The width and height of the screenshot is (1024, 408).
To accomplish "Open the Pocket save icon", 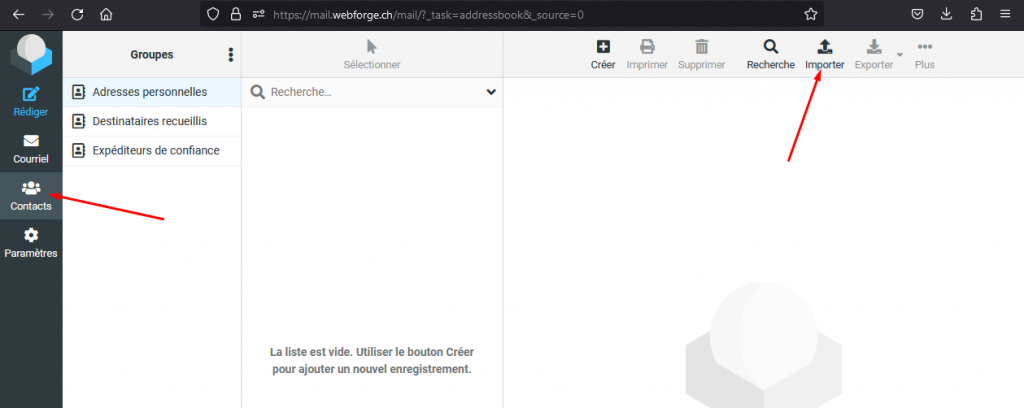I will 917,14.
